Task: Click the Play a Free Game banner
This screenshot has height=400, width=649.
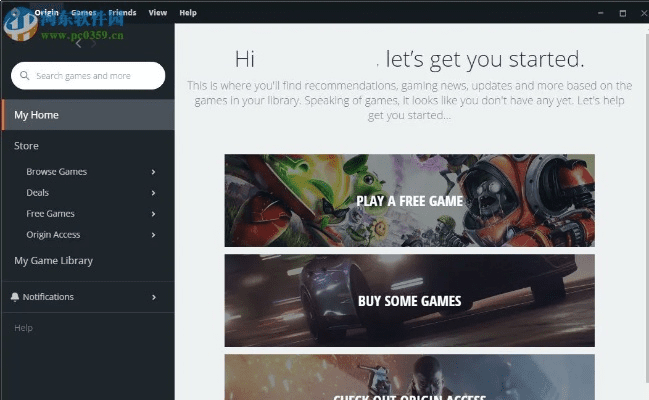Action: (409, 201)
